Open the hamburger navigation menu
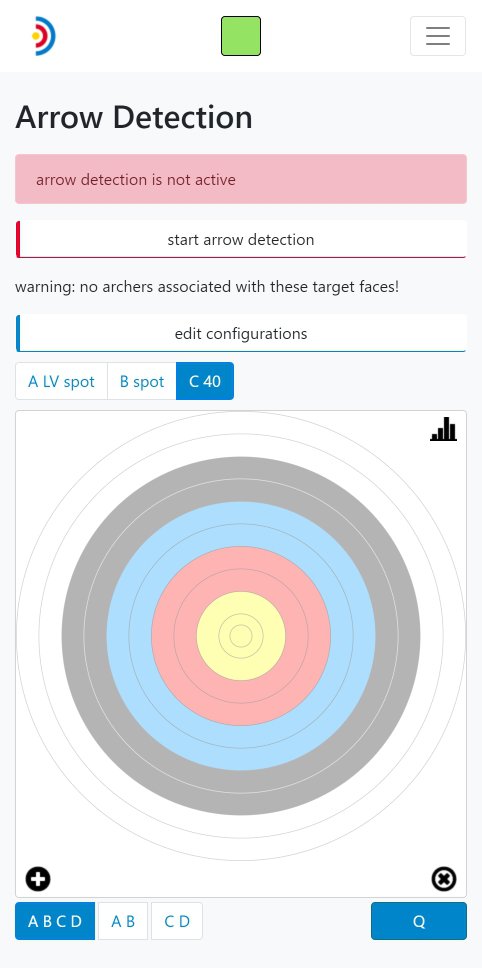 click(438, 36)
